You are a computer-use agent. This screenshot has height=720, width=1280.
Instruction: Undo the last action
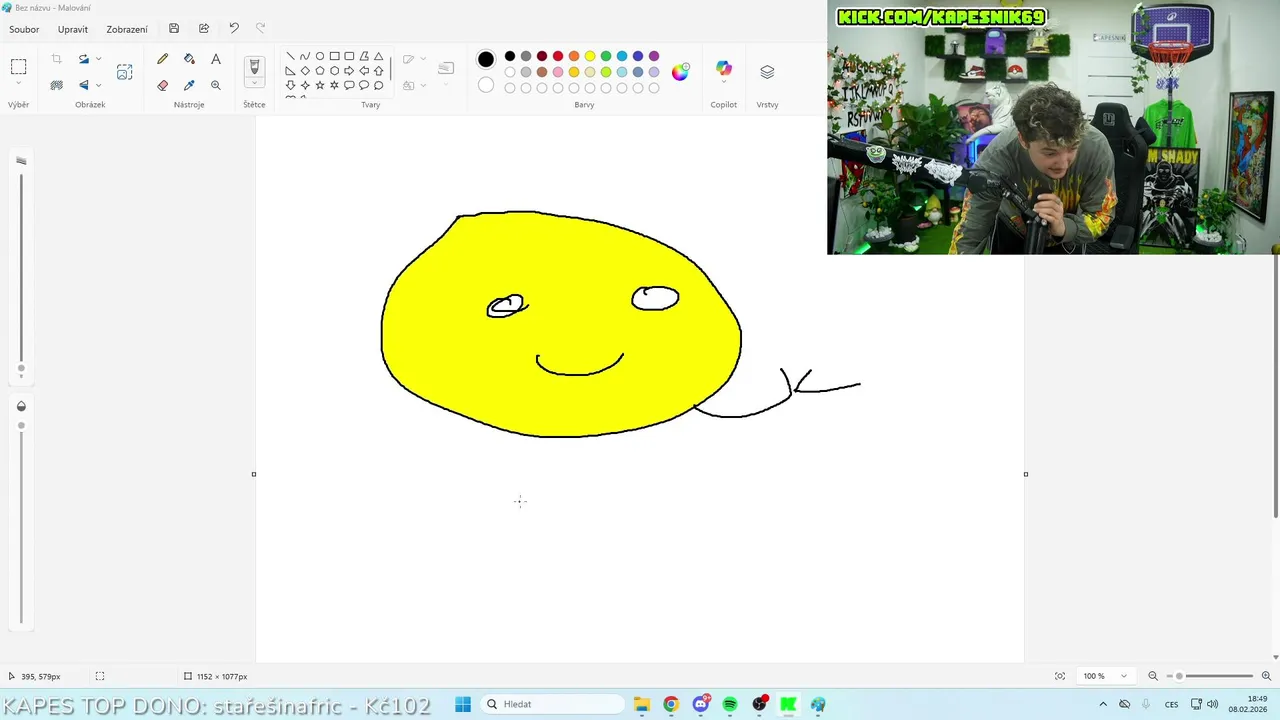click(x=234, y=29)
